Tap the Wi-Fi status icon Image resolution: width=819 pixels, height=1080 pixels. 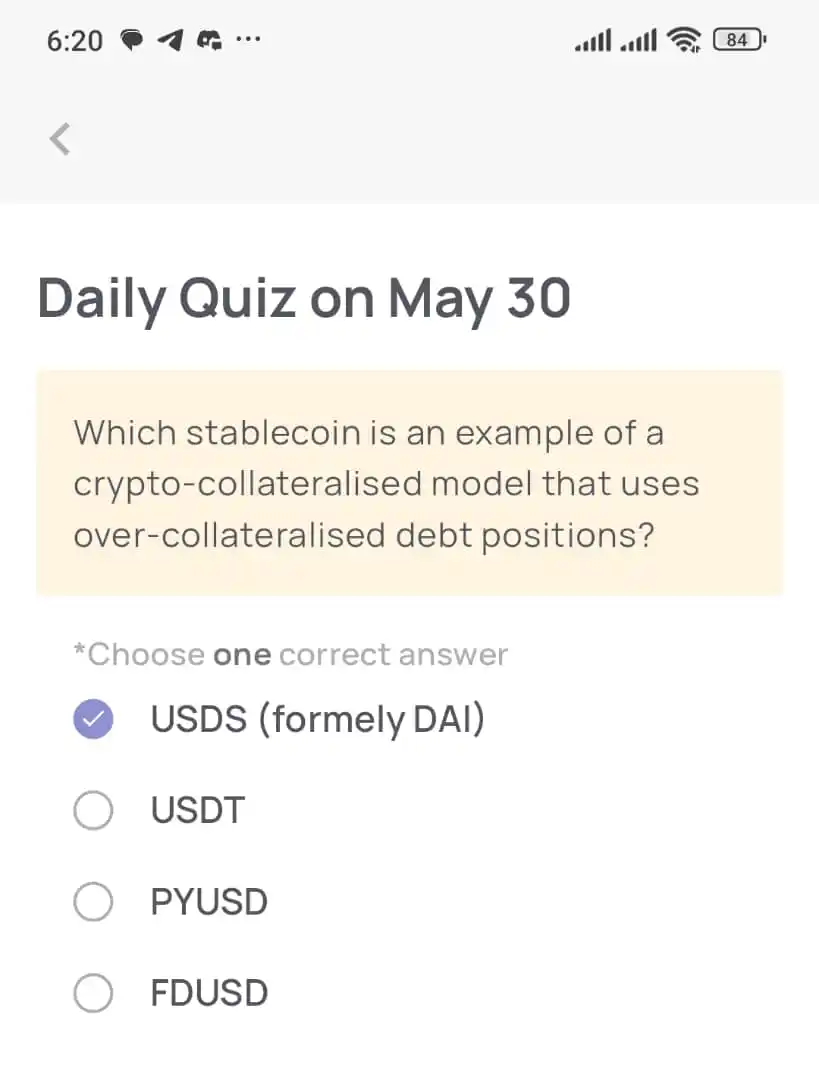(685, 40)
